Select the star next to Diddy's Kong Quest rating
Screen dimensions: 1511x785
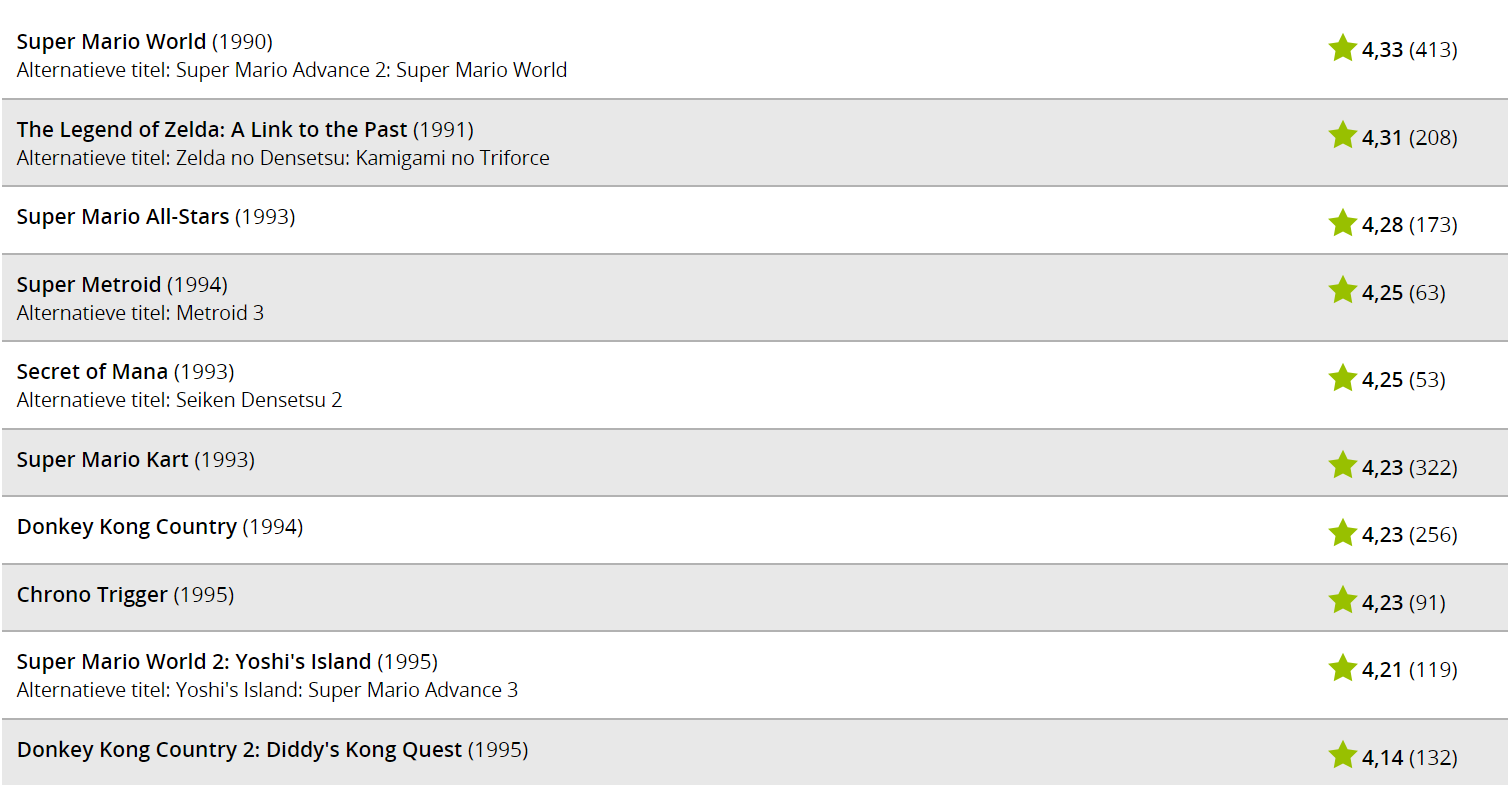(x=1342, y=755)
